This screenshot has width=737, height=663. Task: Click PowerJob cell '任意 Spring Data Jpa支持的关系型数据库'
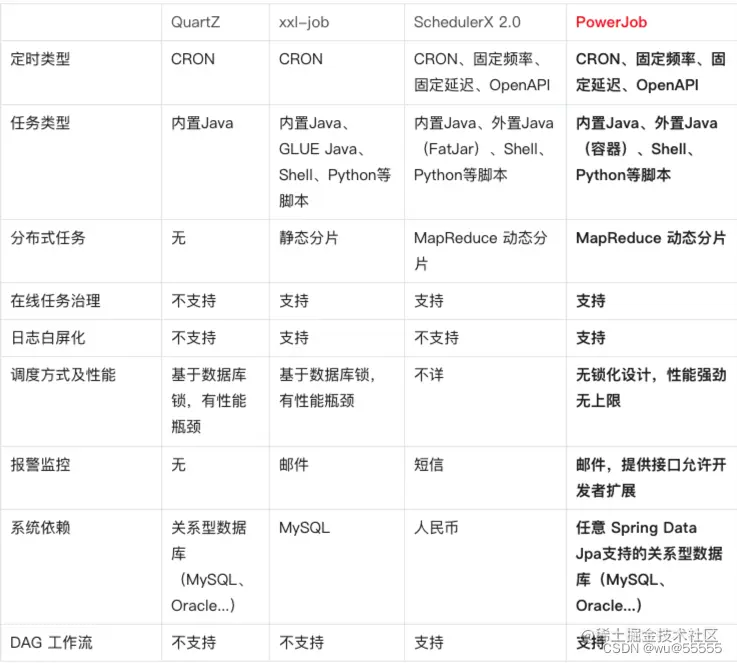click(649, 567)
